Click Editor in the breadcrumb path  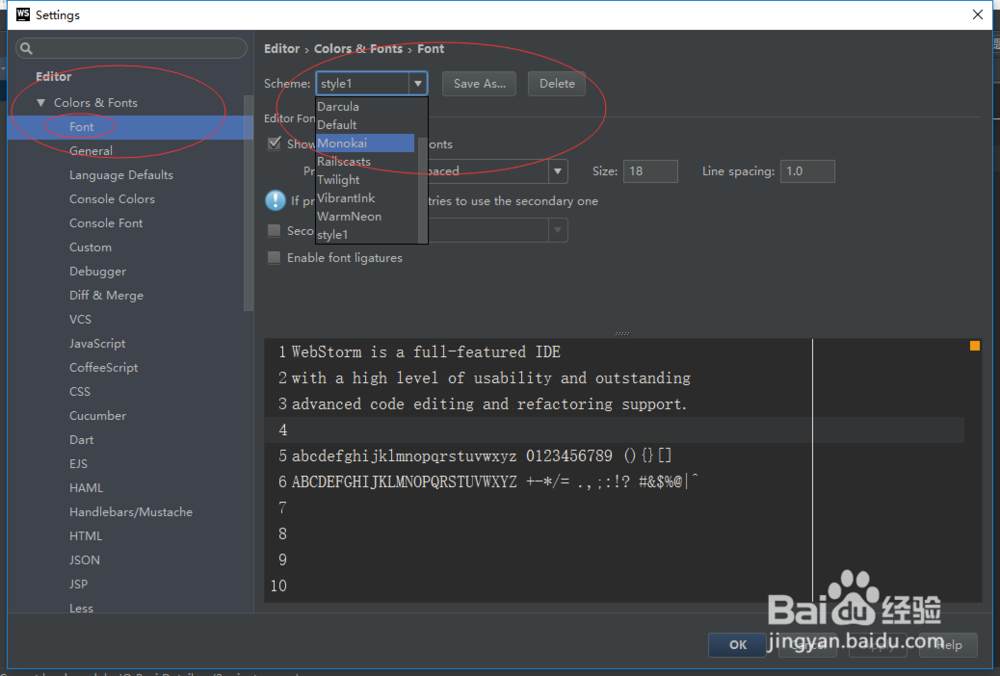pos(281,48)
